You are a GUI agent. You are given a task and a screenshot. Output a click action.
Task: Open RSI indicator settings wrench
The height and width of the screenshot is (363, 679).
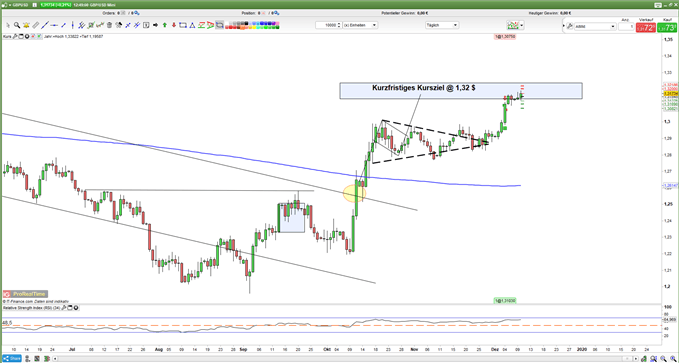[x=65, y=308]
